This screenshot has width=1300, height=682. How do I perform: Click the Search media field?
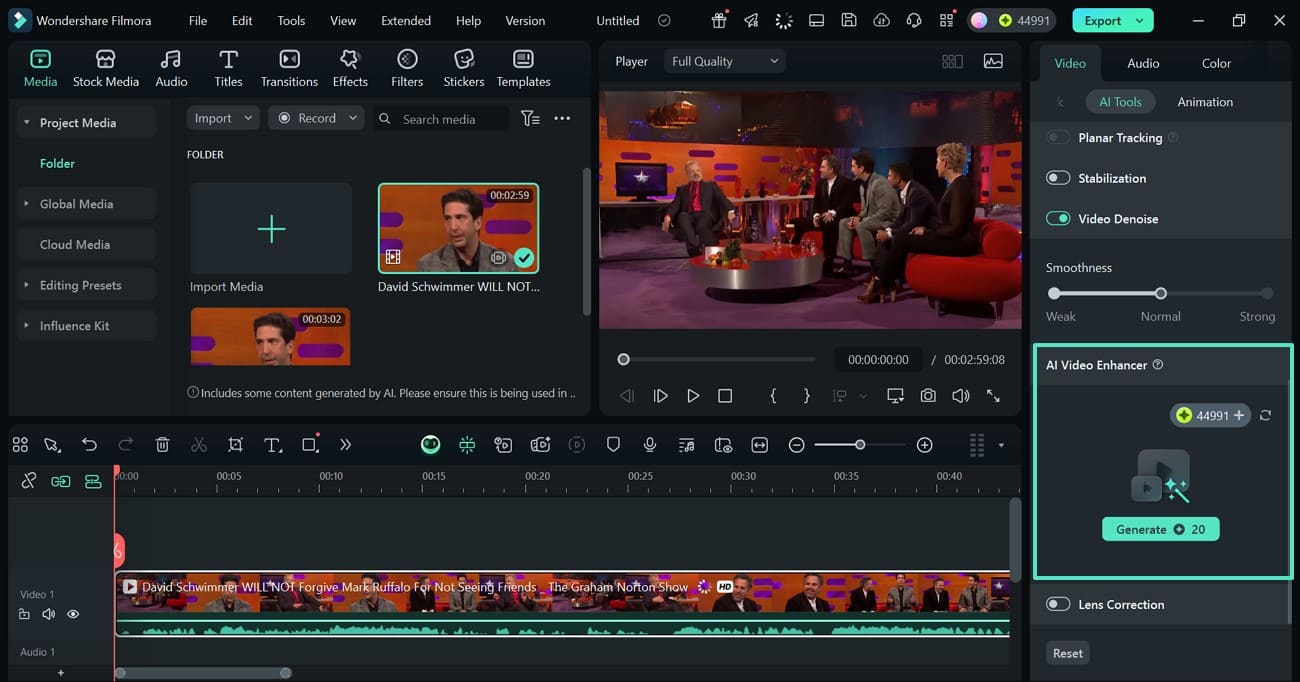[x=441, y=118]
